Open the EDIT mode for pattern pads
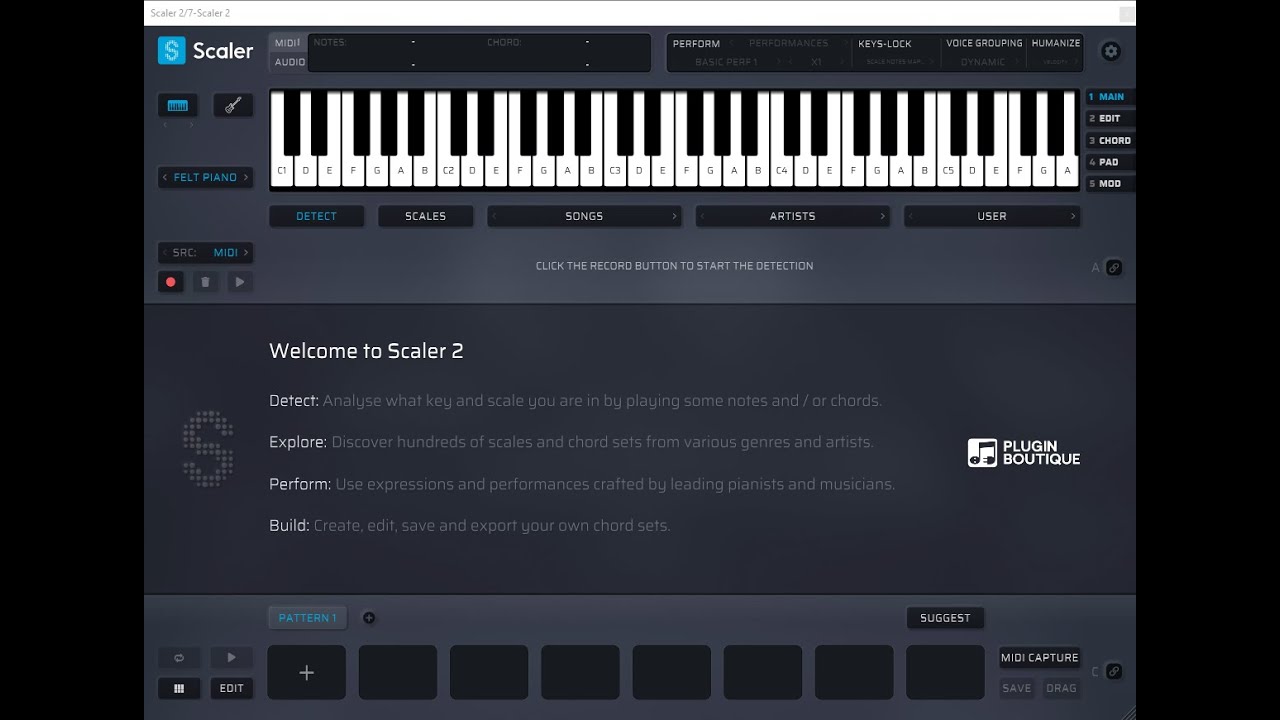The height and width of the screenshot is (720, 1280). click(231, 688)
